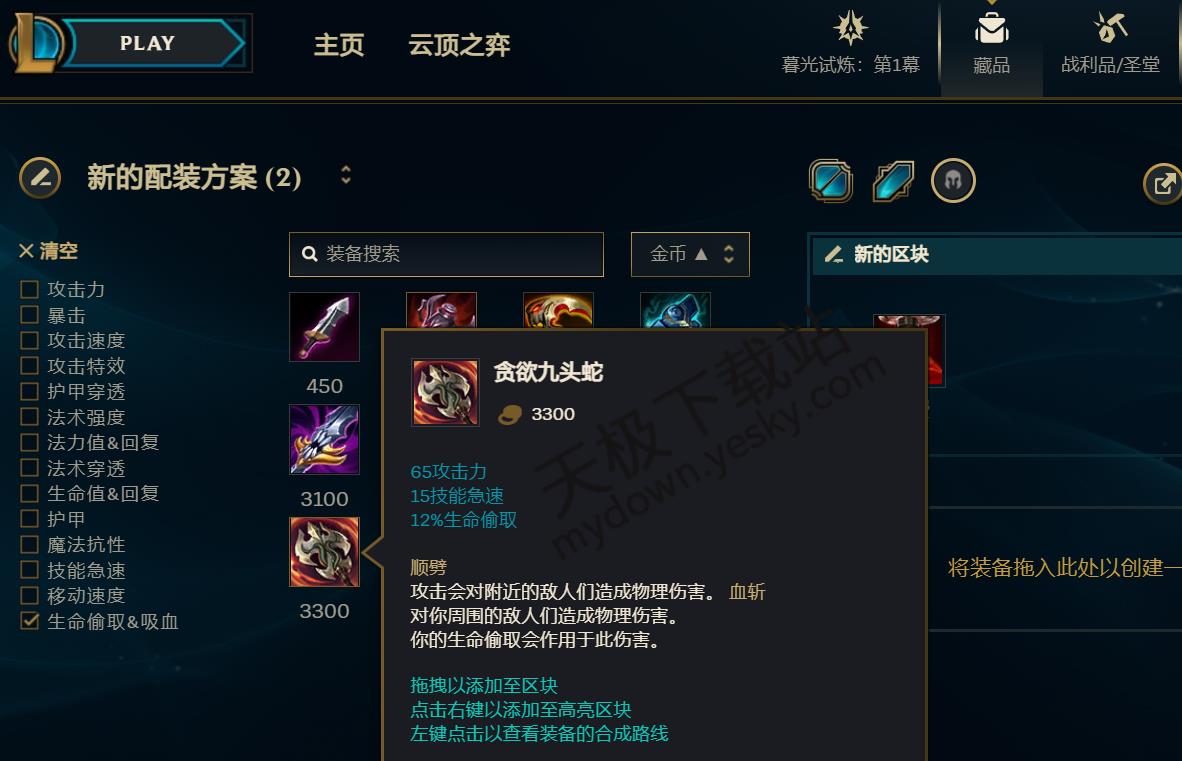Screen dimensions: 1182x761
Task: Enable the 攻击力 filter checkbox
Action: [x=29, y=289]
